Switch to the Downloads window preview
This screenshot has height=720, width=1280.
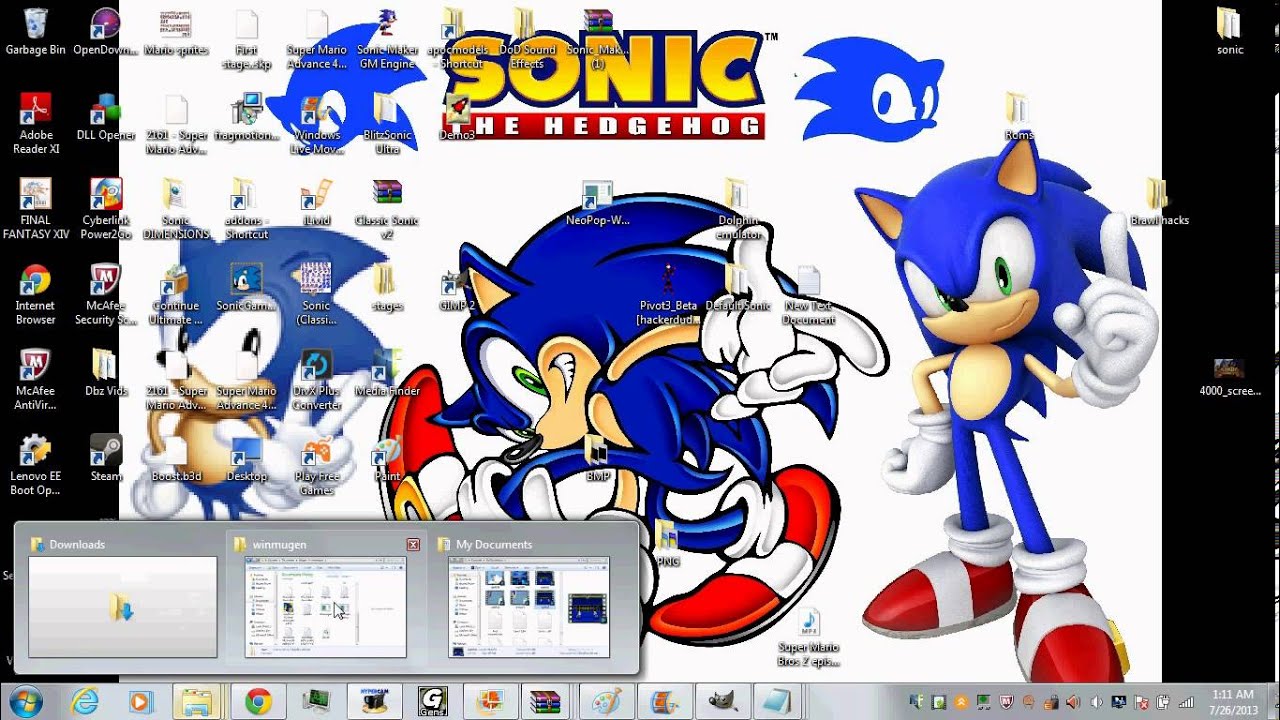122,598
